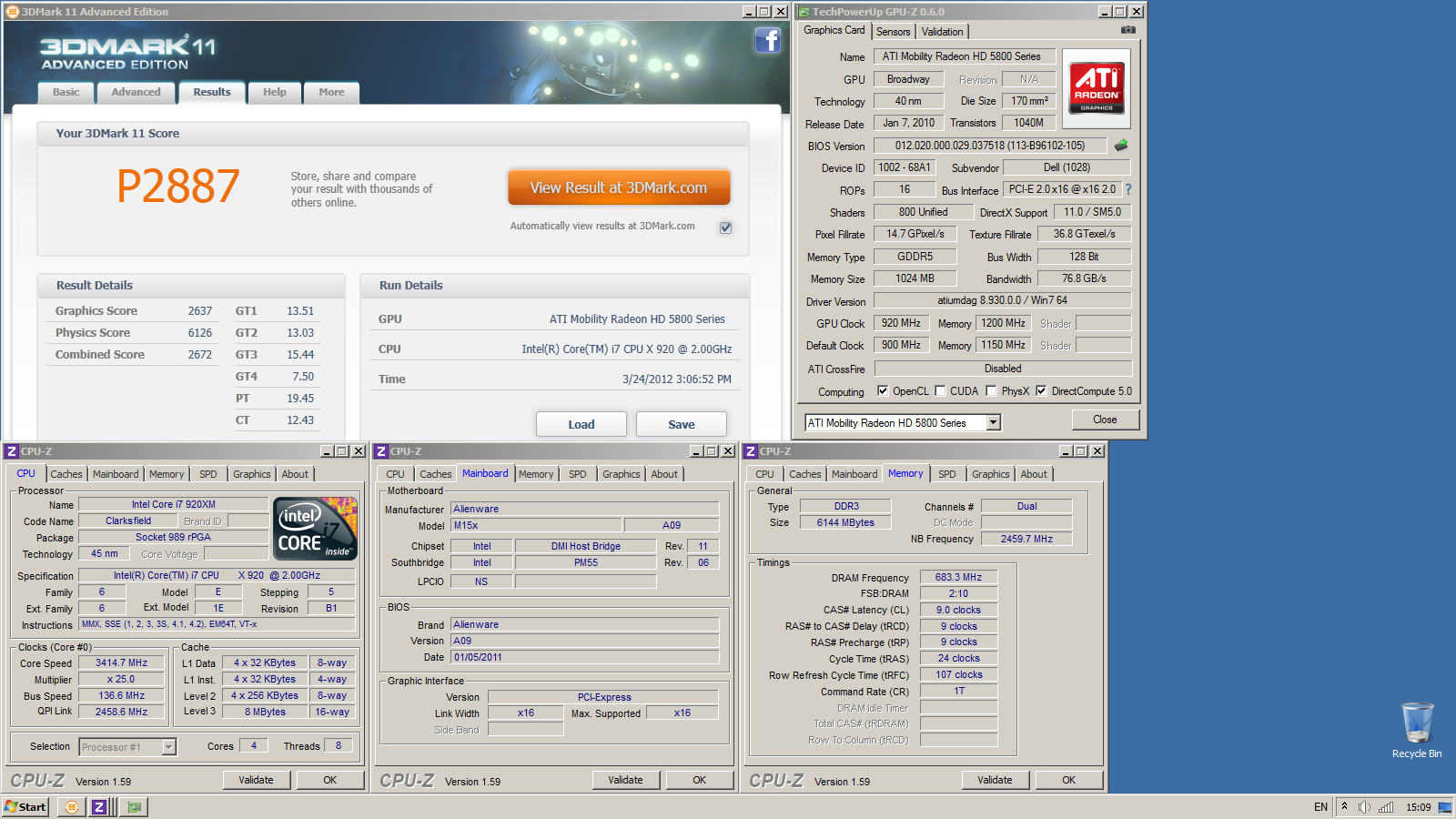Image resolution: width=1456 pixels, height=819 pixels.
Task: Click View Result at 3DMark.com button
Action: coord(619,187)
